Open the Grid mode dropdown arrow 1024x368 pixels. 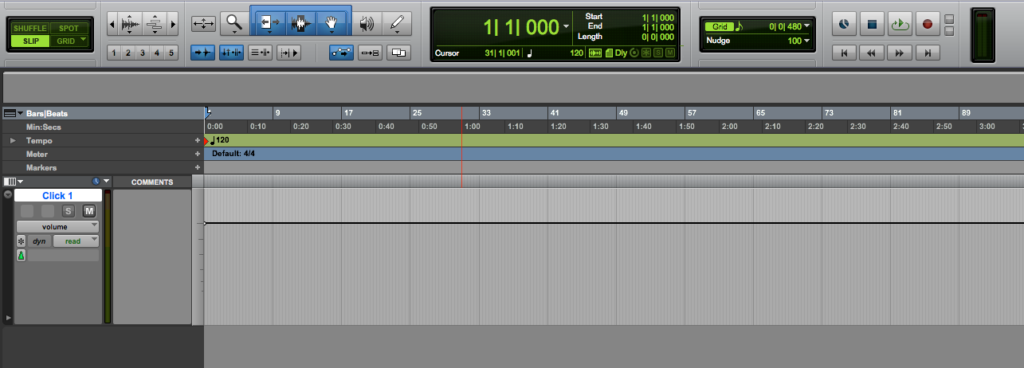point(84,40)
